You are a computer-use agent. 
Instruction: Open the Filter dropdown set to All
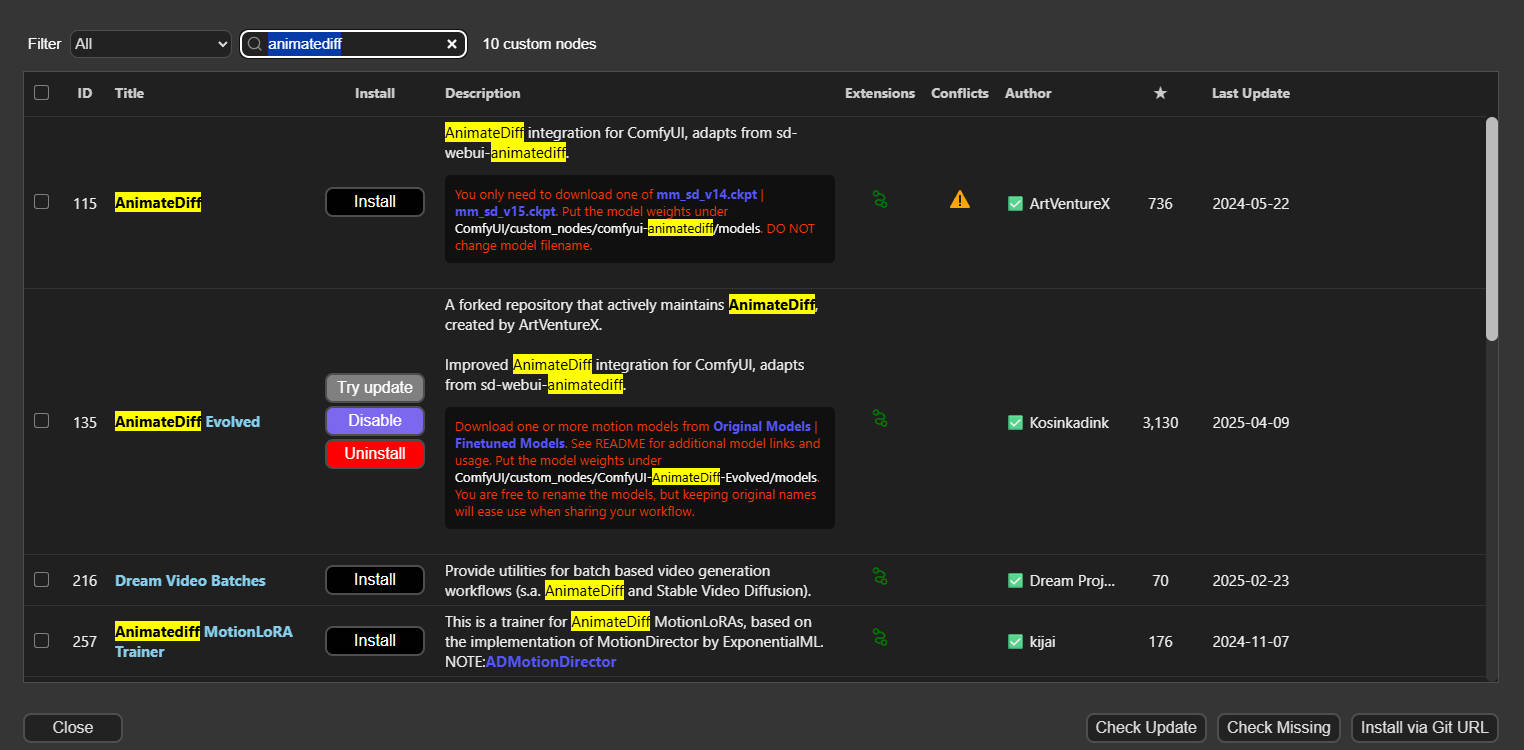[151, 44]
